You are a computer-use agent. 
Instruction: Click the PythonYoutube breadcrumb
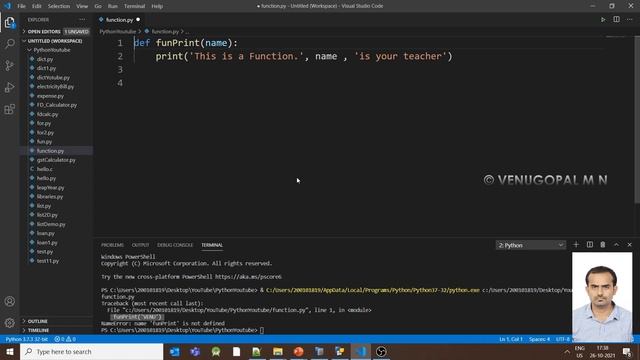[118, 31]
